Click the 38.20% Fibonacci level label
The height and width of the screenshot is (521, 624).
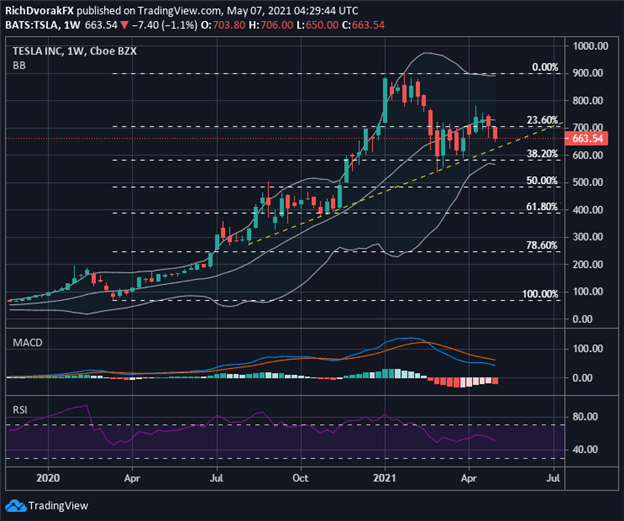click(542, 154)
